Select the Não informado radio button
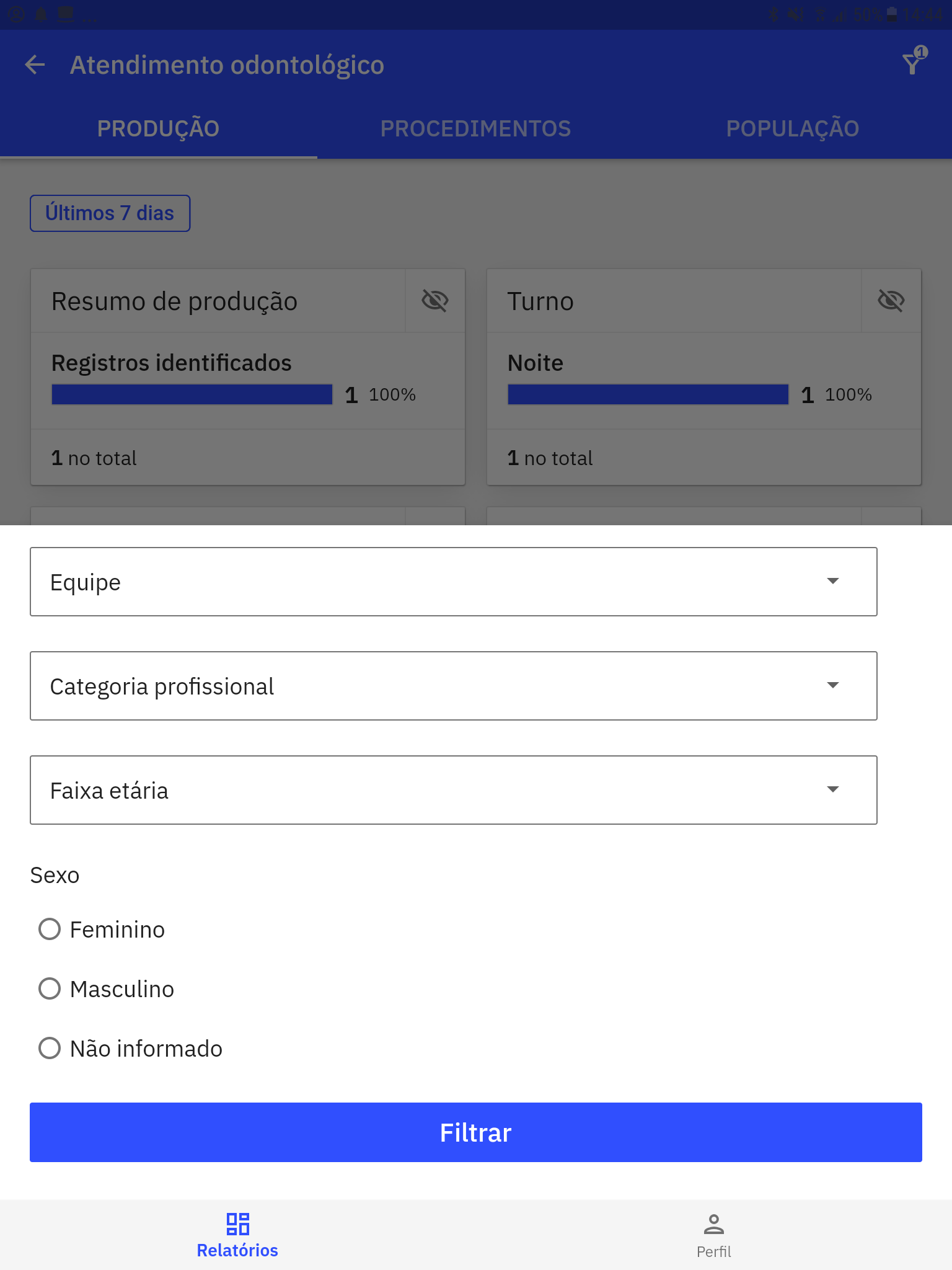 50,1048
